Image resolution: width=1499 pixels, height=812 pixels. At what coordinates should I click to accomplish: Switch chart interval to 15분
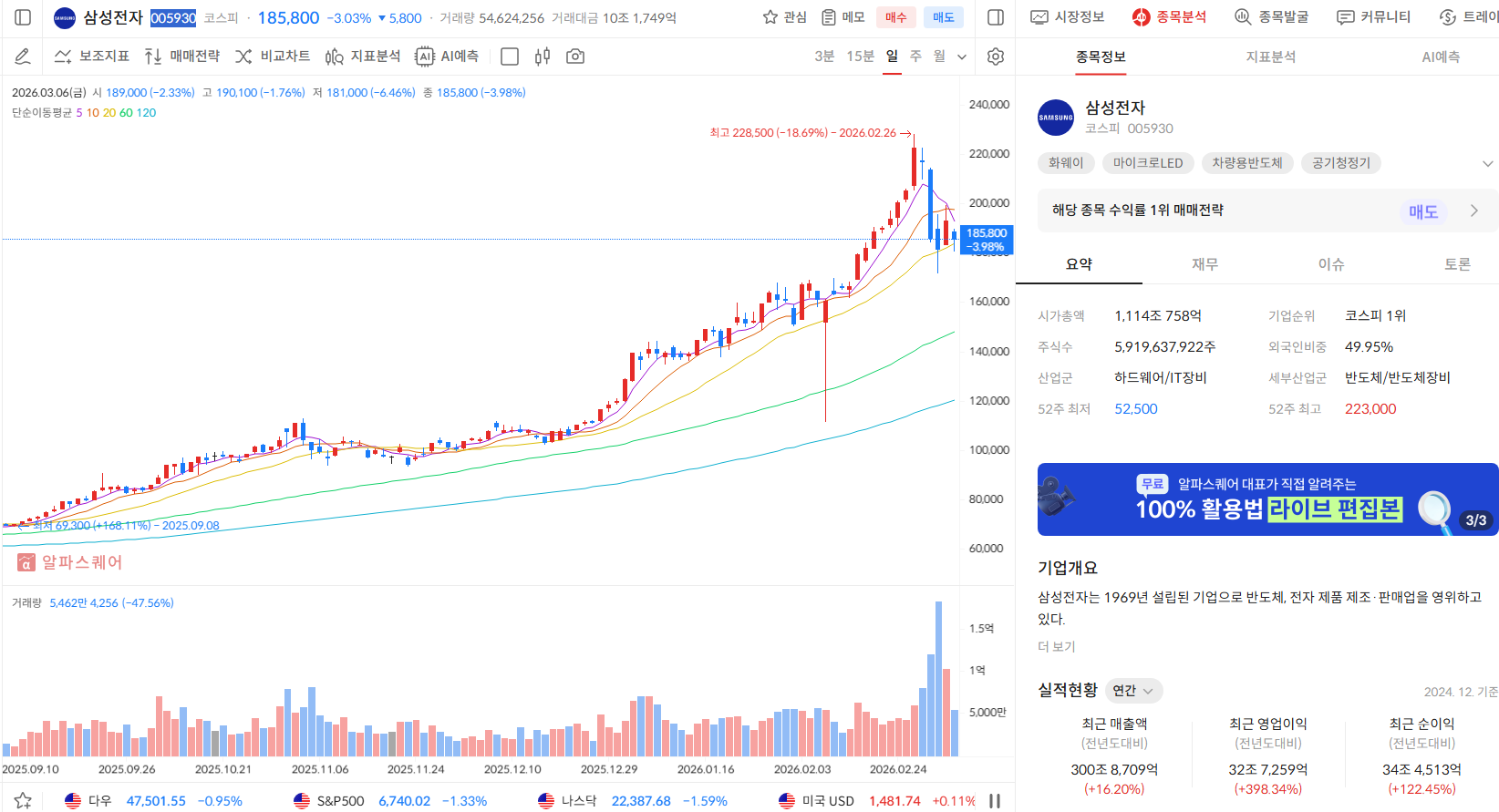pyautogui.click(x=861, y=57)
